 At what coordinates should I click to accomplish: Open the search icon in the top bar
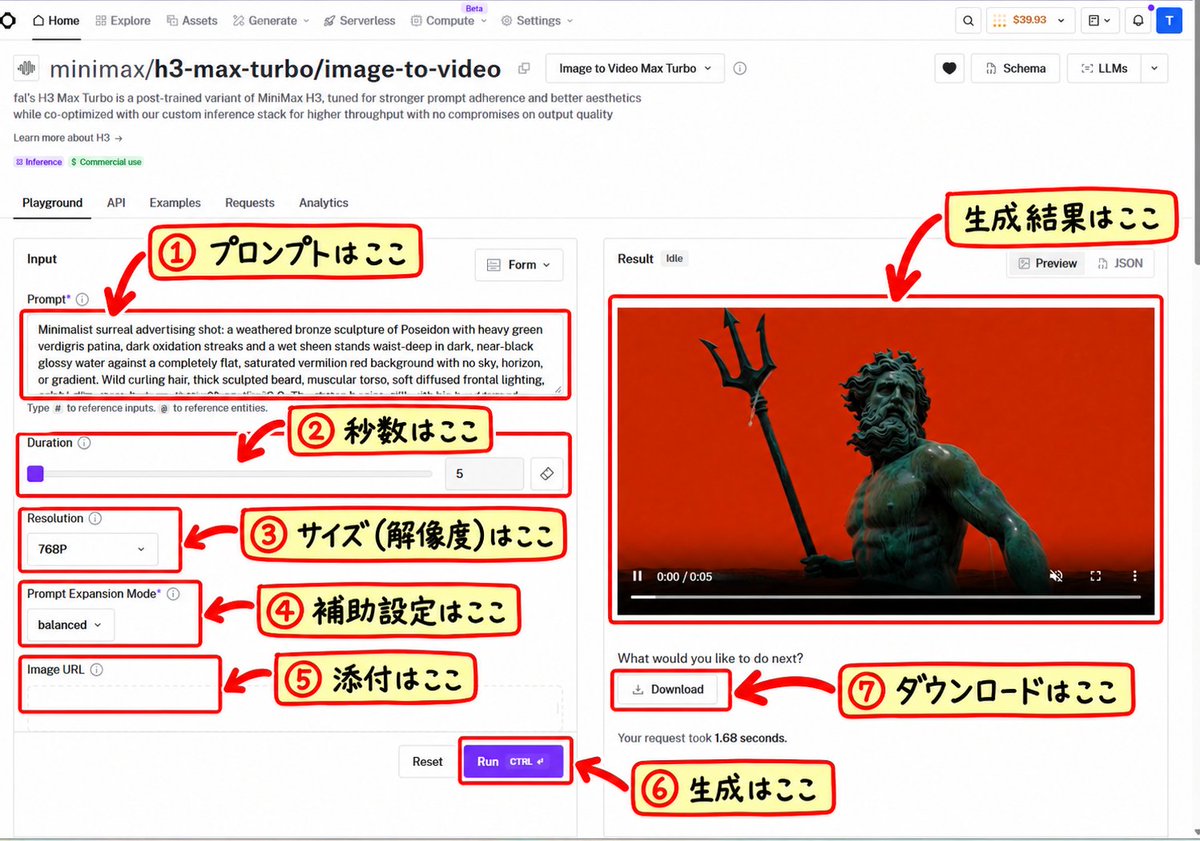tap(967, 20)
